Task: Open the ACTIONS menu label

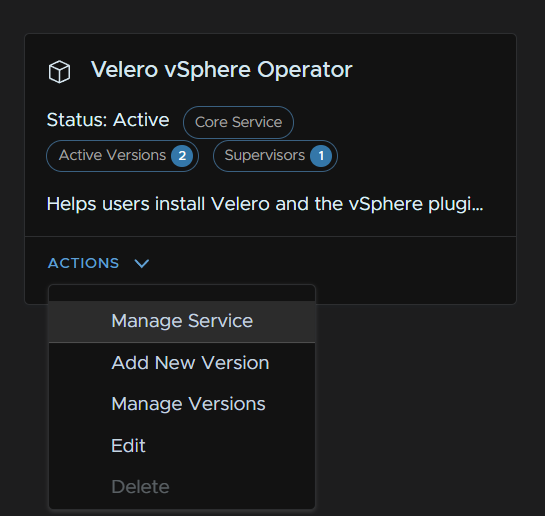Action: click(x=83, y=263)
